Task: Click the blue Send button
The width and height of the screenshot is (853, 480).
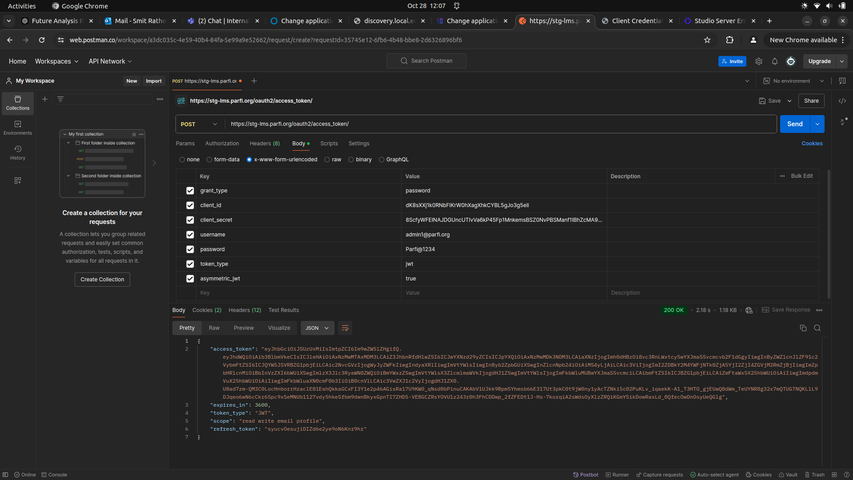Action: coord(794,124)
